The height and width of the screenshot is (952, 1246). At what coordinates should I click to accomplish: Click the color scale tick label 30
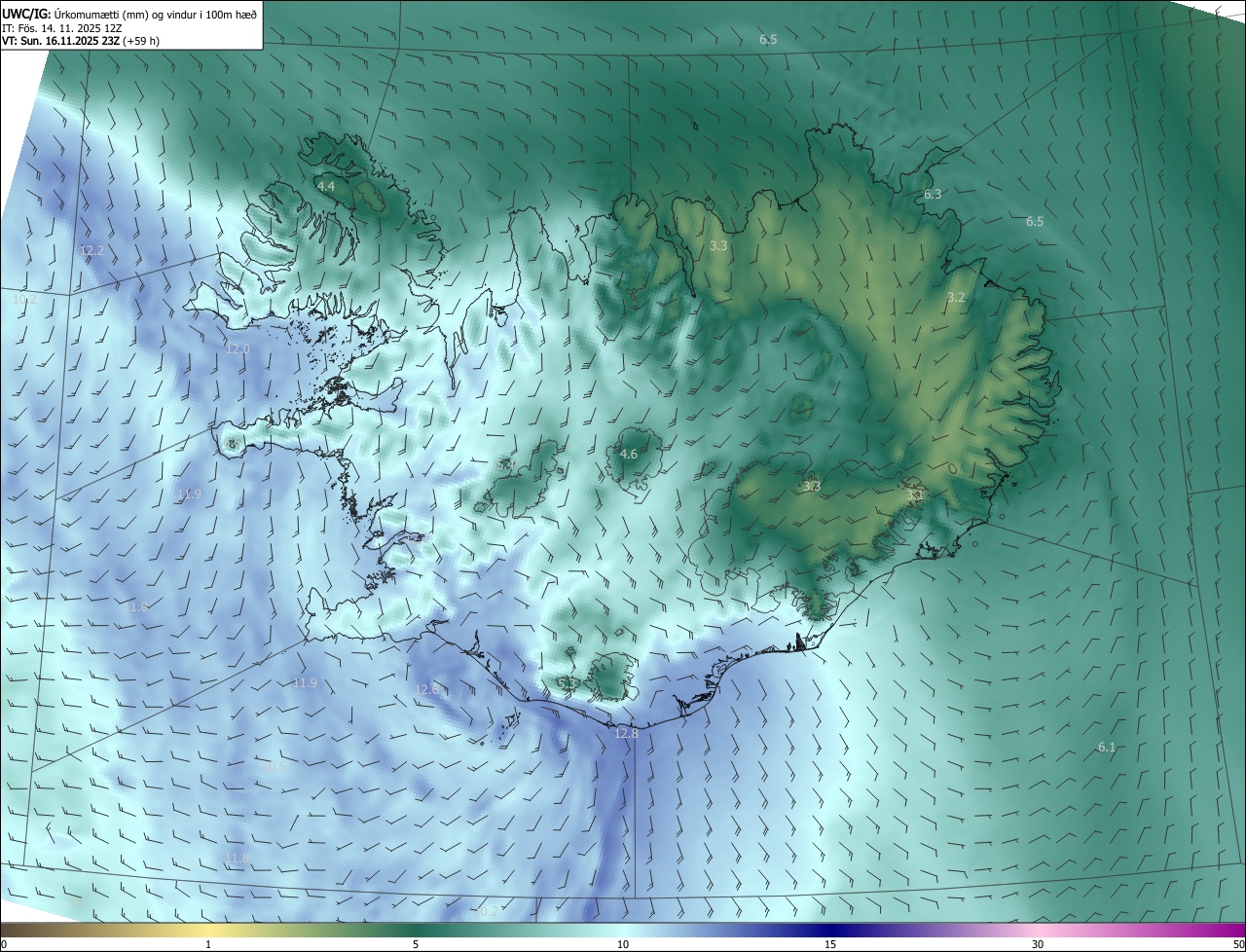1038,944
